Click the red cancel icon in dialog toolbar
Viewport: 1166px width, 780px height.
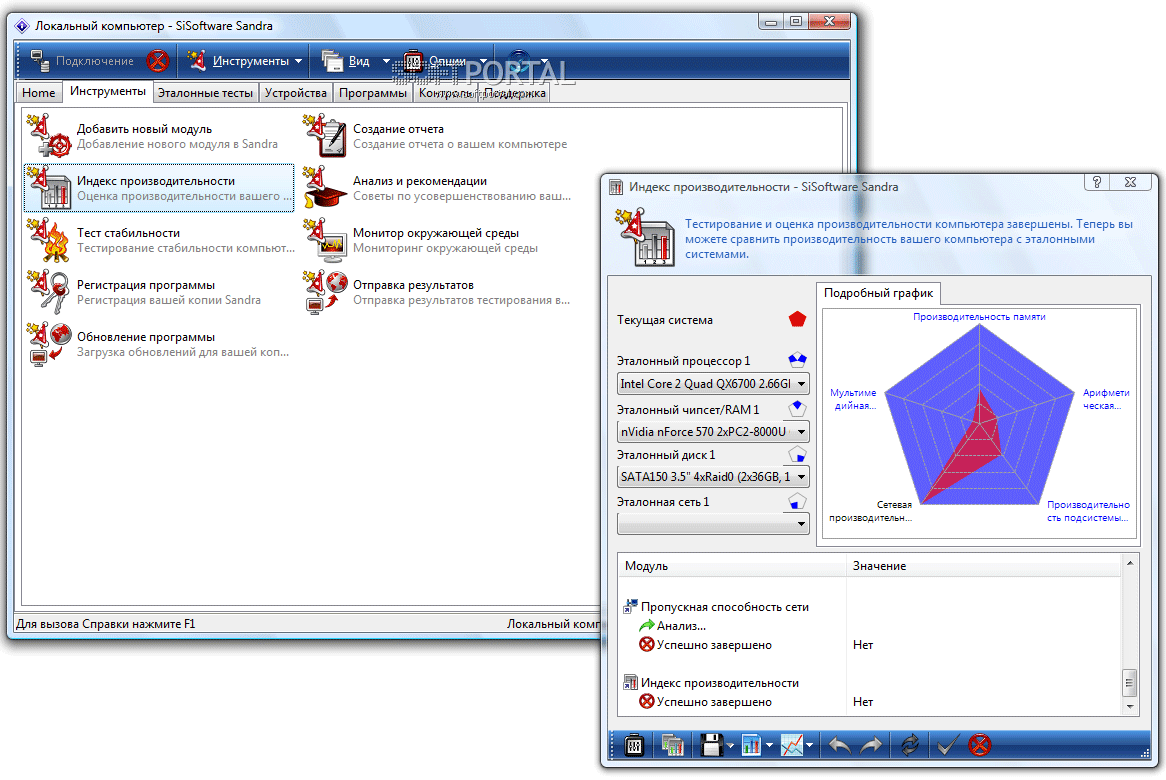[x=980, y=744]
